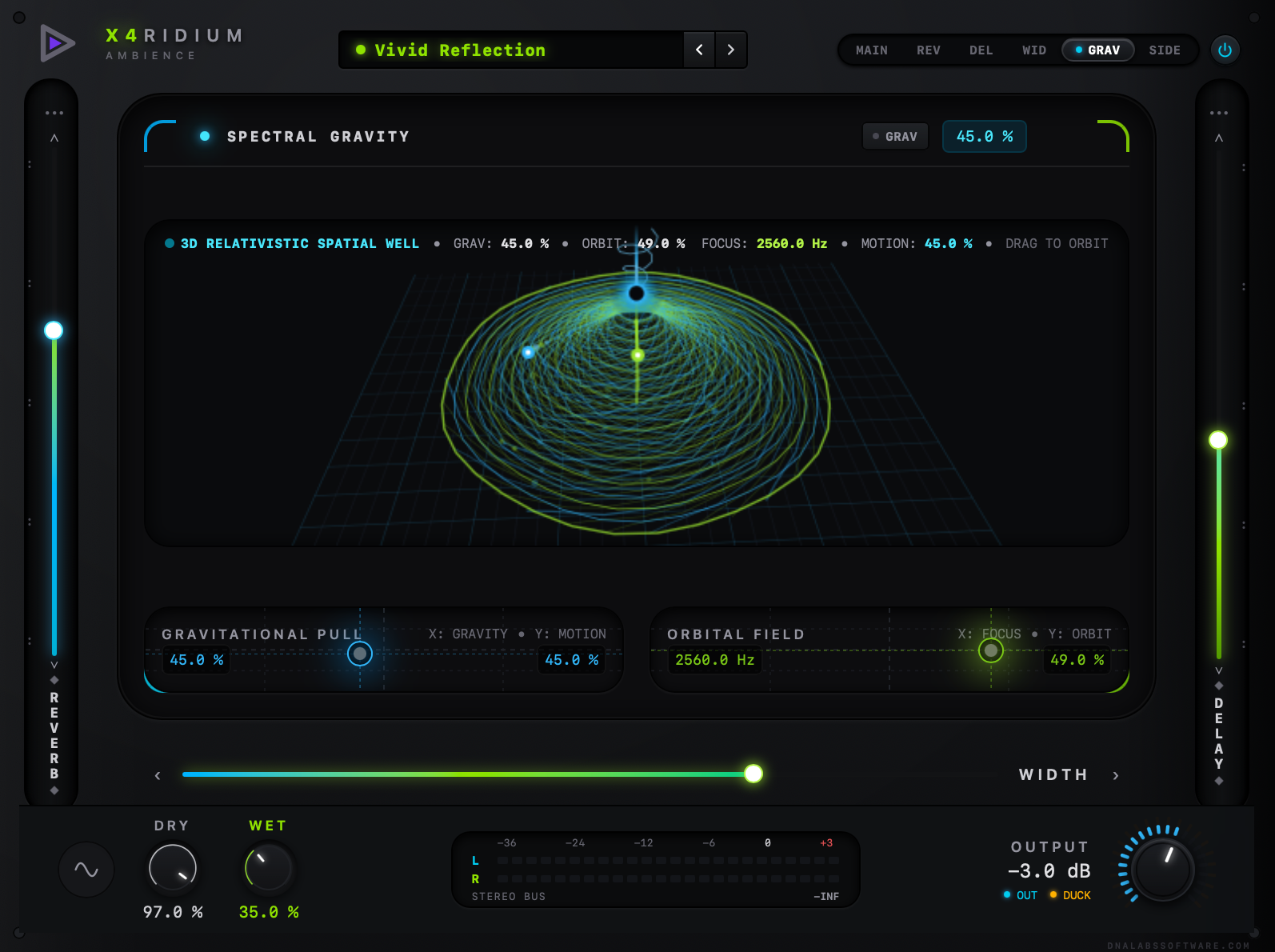Click the 45.0 % gravity amount field

coord(984,136)
